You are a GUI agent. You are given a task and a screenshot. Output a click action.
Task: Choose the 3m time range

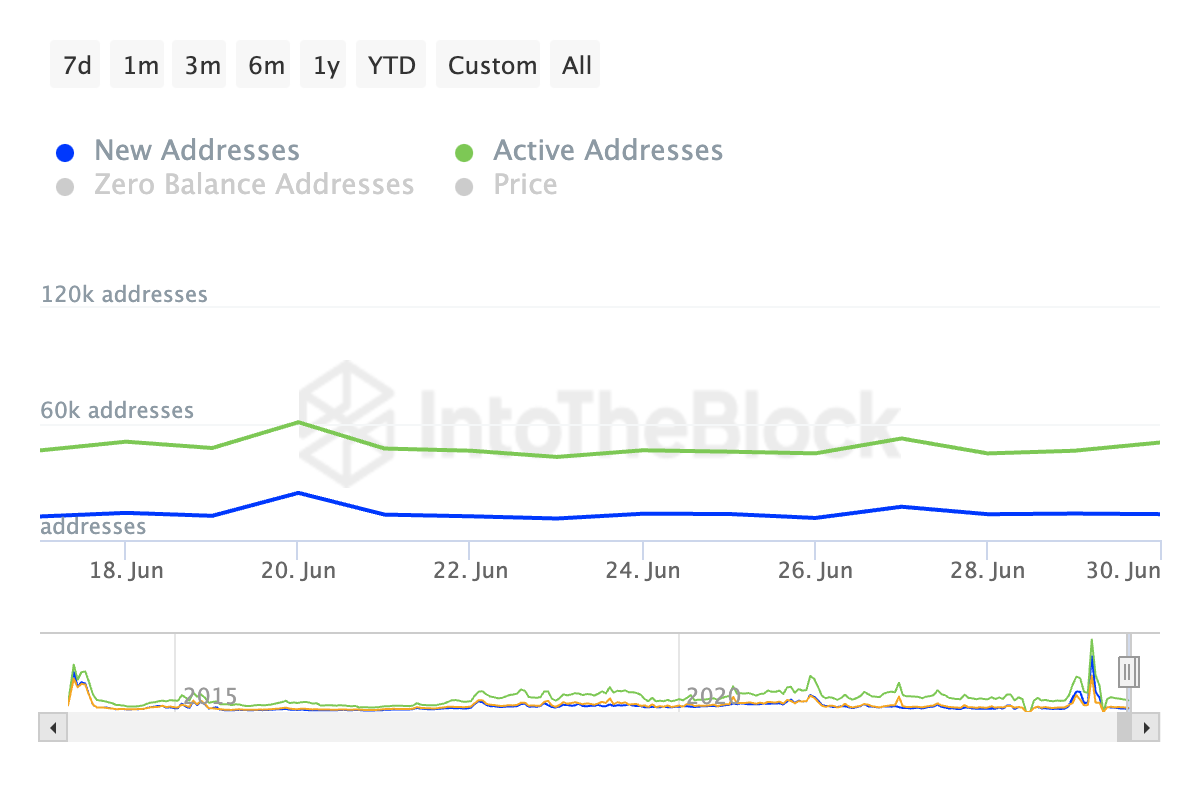click(x=202, y=66)
